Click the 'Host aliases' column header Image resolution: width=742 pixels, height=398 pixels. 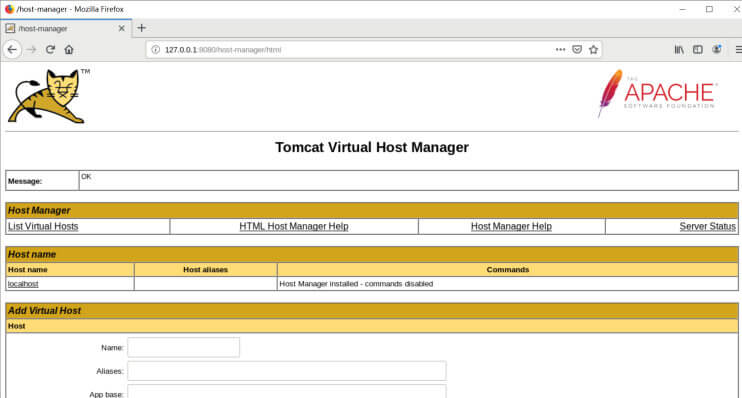(205, 269)
